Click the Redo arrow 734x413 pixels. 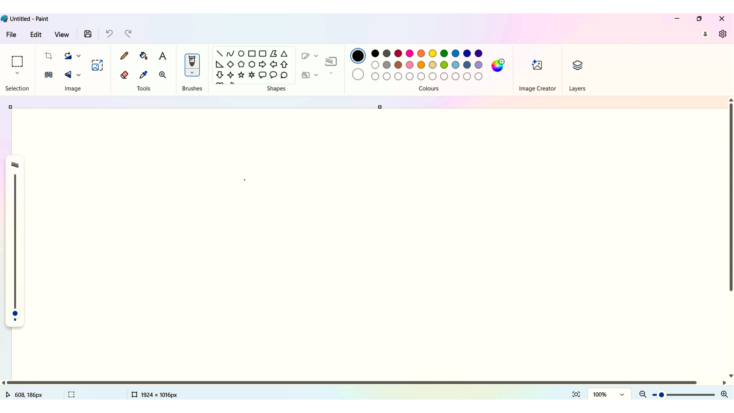(x=128, y=34)
